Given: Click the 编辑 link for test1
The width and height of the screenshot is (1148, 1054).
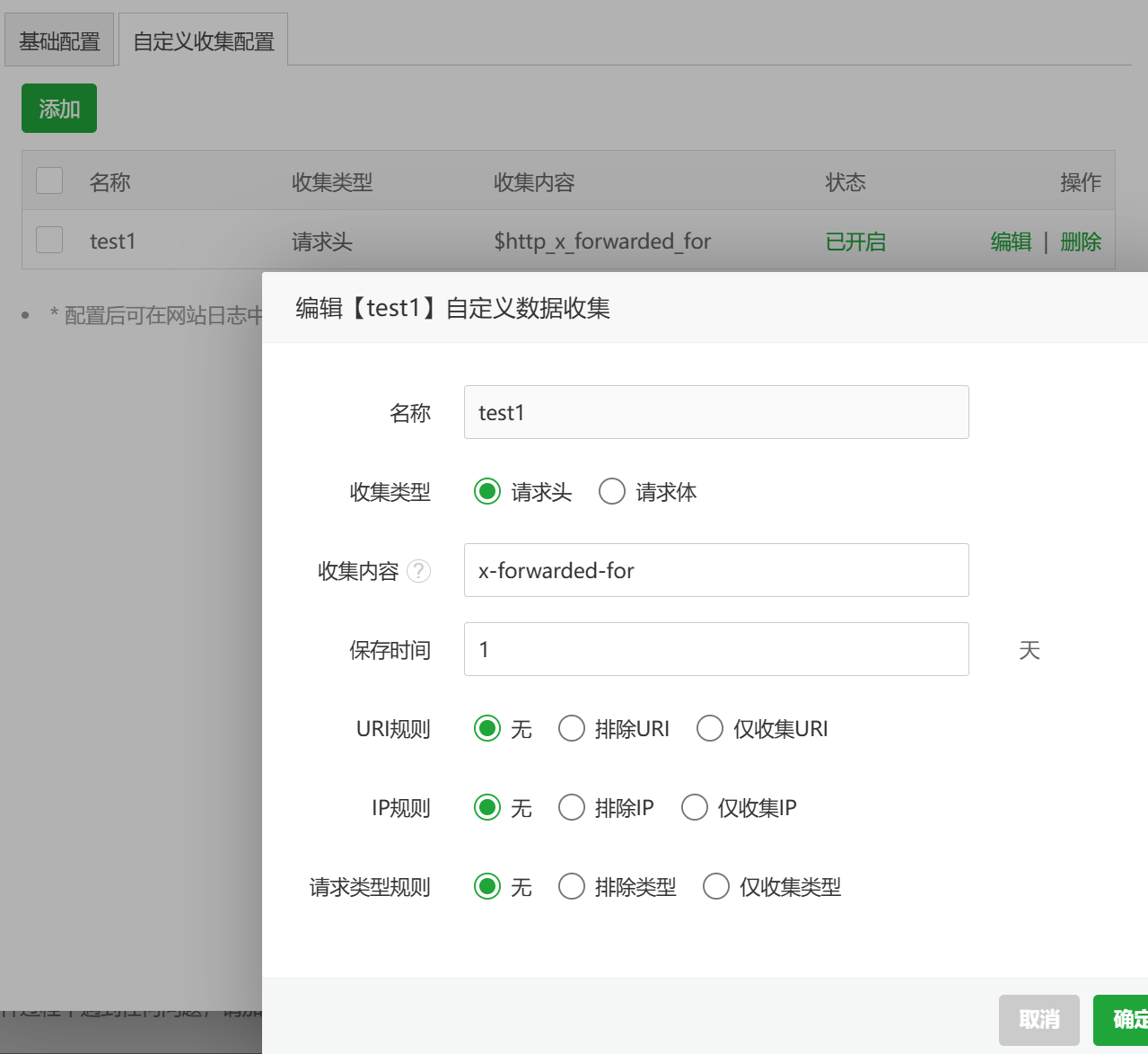Looking at the screenshot, I should [1011, 242].
